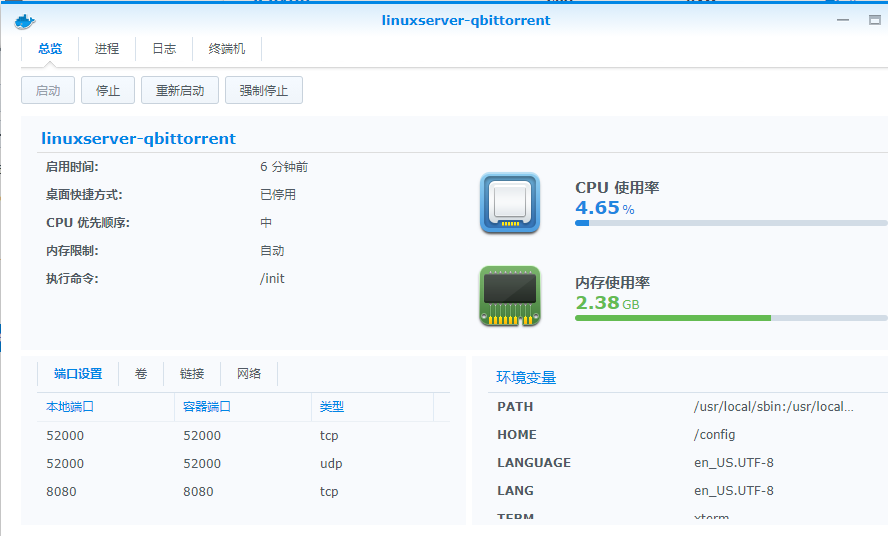This screenshot has height=536, width=888.
Task: Click the linuxserver-qbittorrent container name heading
Action: coord(138,139)
